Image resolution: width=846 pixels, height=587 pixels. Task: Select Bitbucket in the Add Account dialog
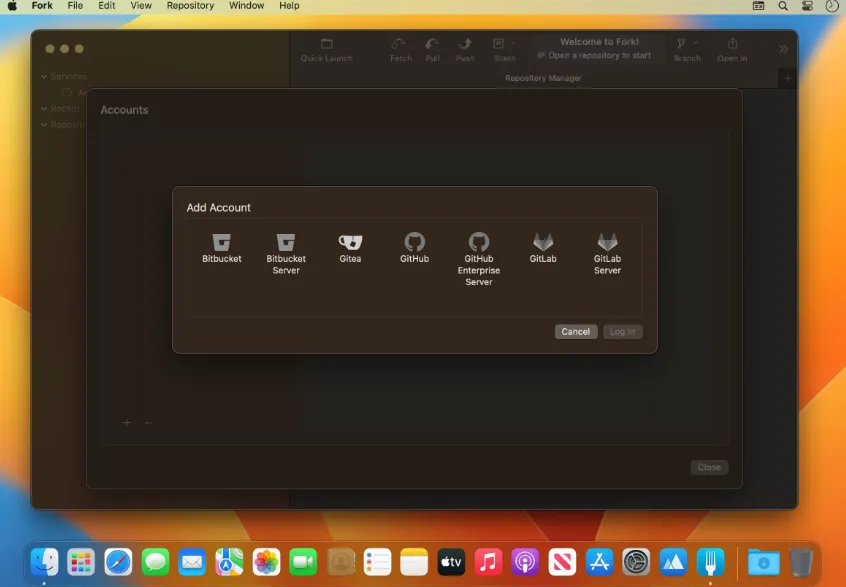click(221, 248)
